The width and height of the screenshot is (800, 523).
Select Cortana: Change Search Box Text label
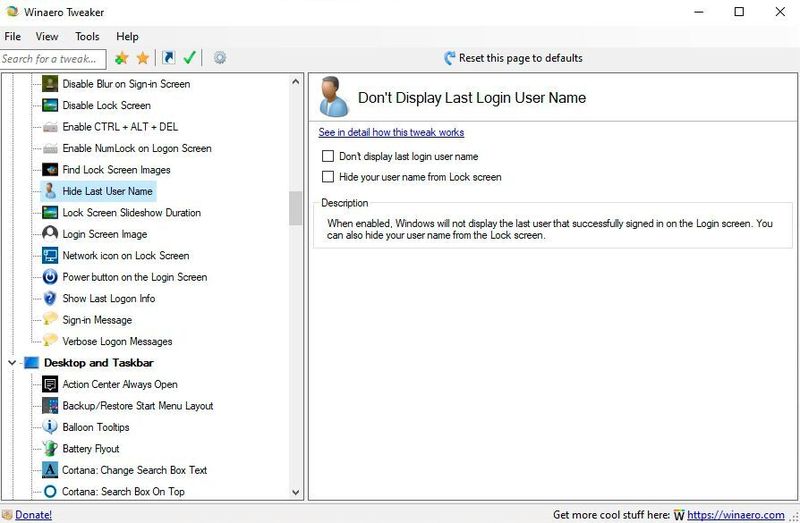[135, 469]
